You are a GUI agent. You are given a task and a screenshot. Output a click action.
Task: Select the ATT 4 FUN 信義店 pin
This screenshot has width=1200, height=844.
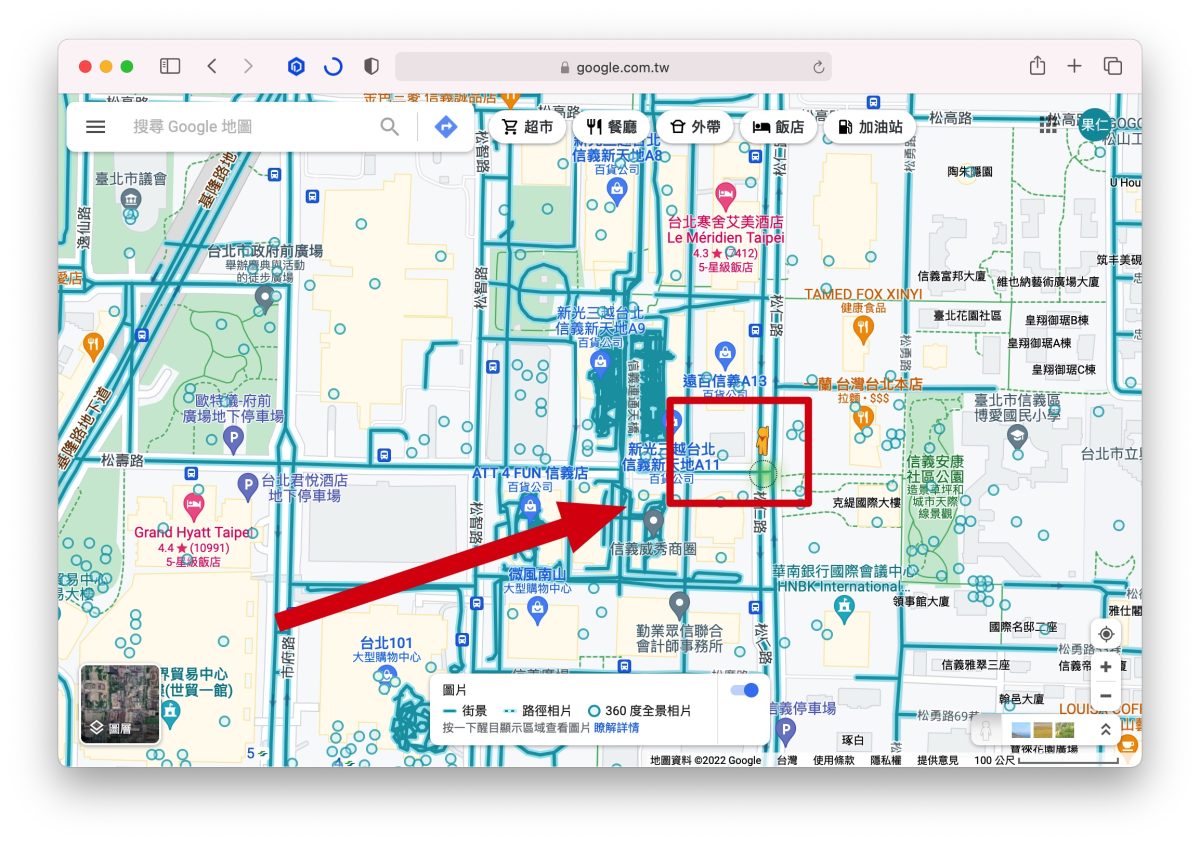pyautogui.click(x=530, y=510)
